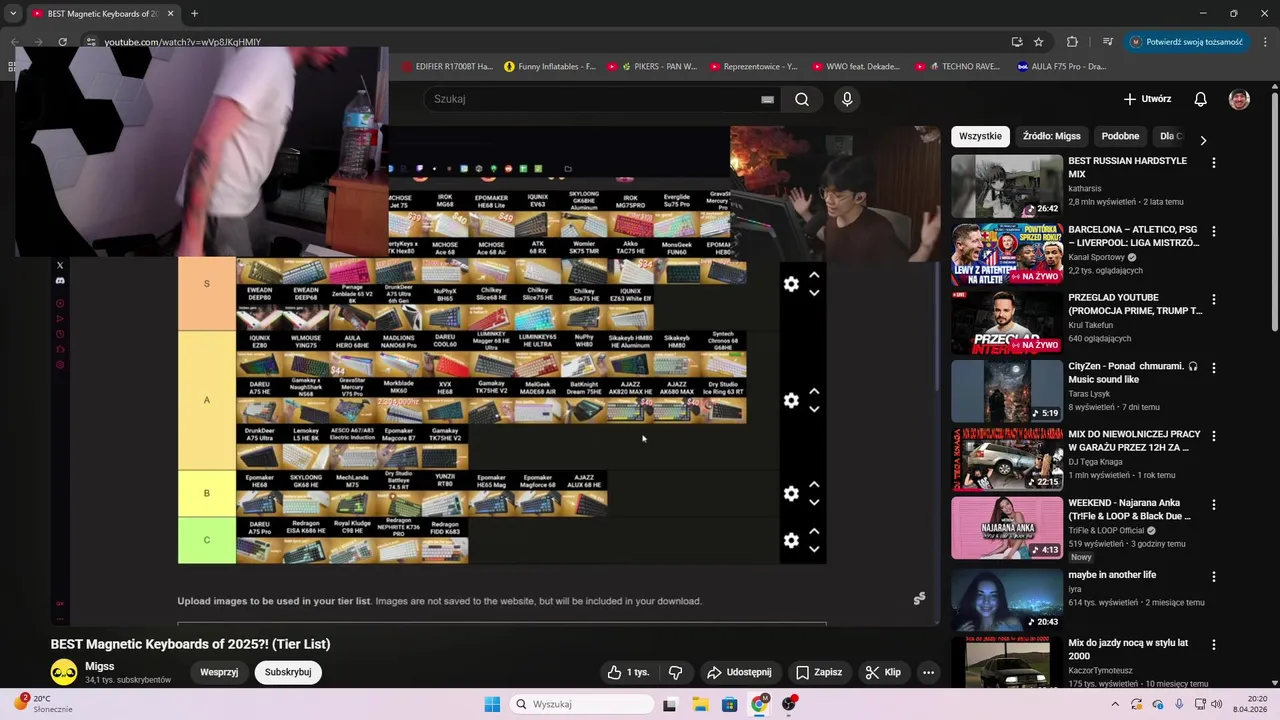Share the video via Udostępnij
This screenshot has width=1280, height=720.
(739, 672)
